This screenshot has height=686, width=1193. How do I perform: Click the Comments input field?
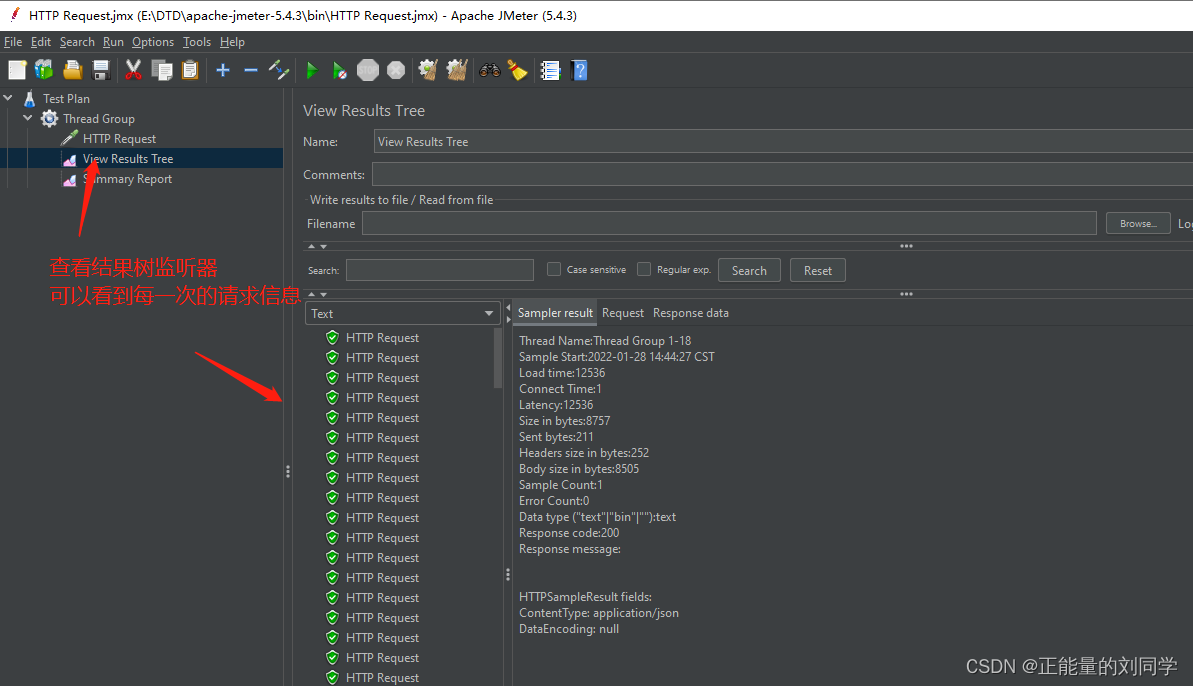[x=782, y=174]
